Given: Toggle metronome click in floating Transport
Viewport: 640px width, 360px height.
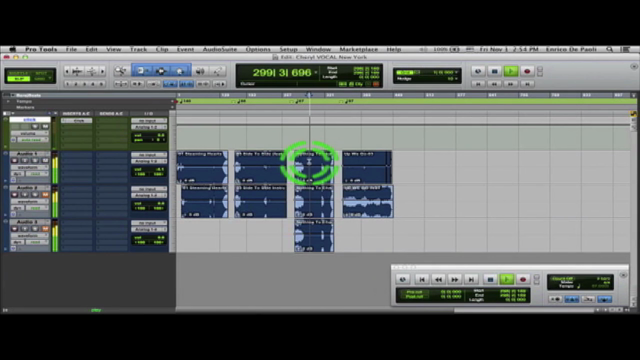Looking at the screenshot, I should coord(571,299).
